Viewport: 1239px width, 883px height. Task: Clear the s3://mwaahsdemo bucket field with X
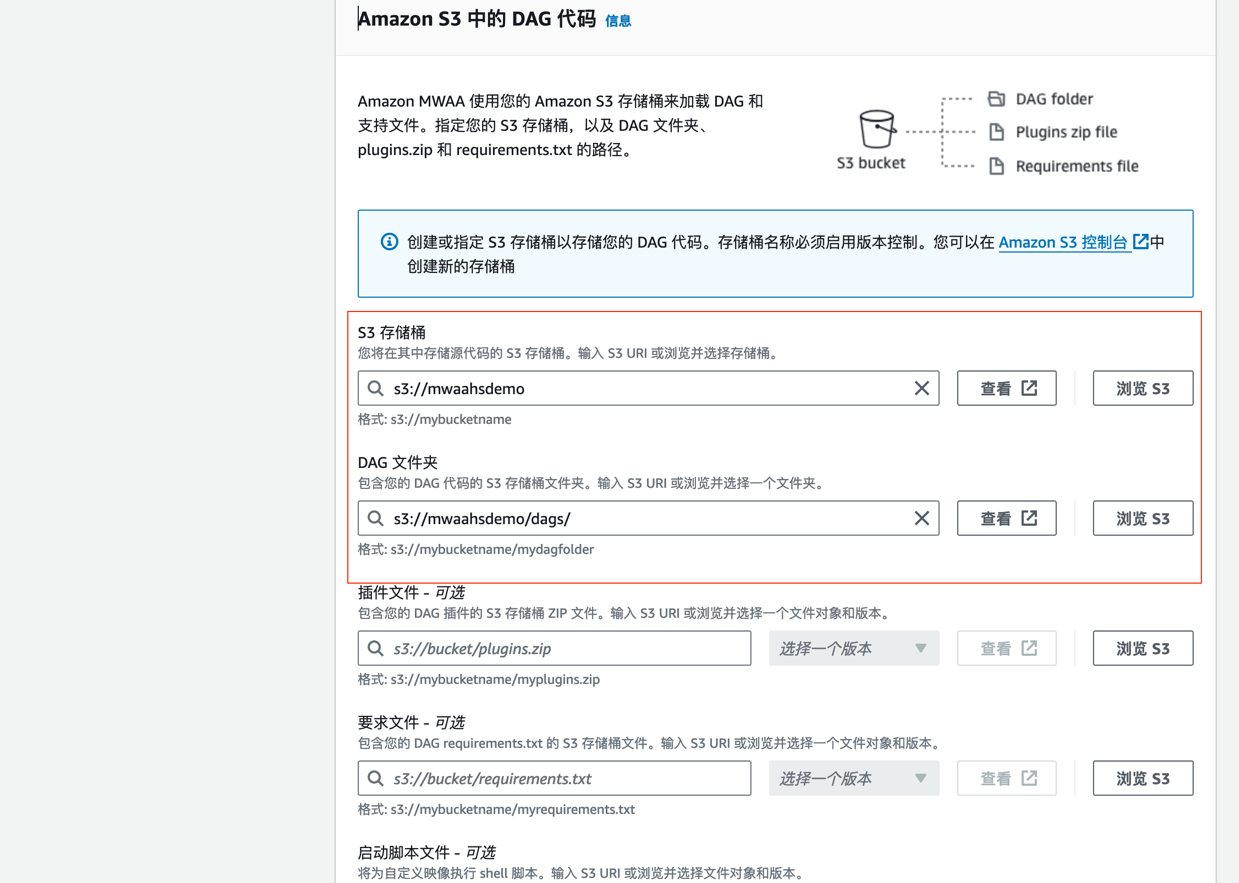click(x=921, y=388)
